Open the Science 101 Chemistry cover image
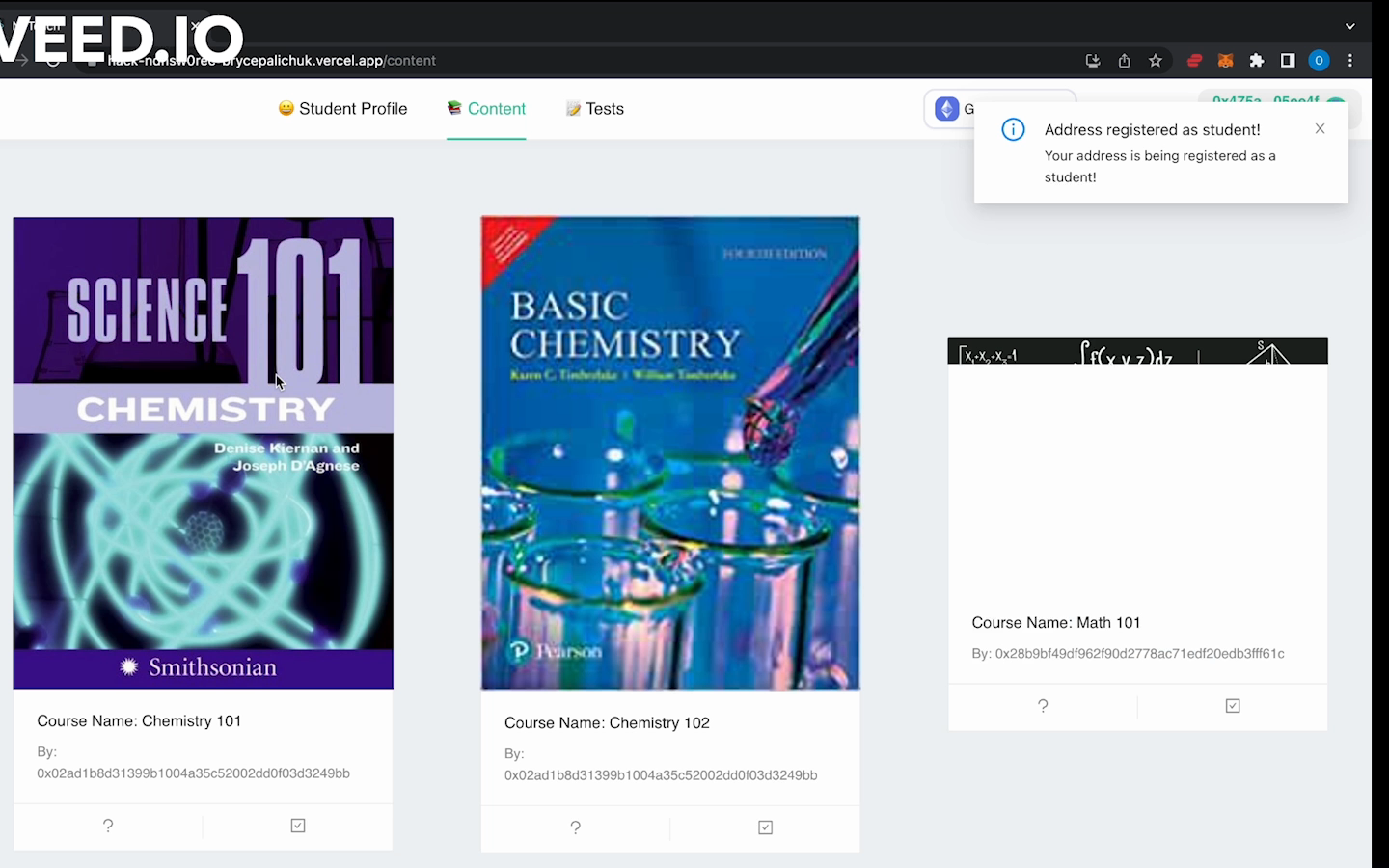The image size is (1389, 868). [204, 453]
